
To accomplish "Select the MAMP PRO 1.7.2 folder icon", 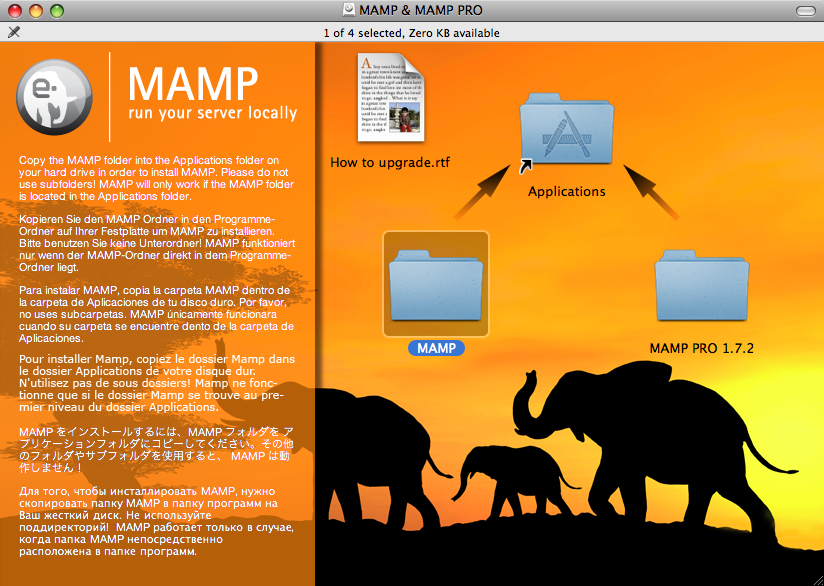I will [701, 284].
